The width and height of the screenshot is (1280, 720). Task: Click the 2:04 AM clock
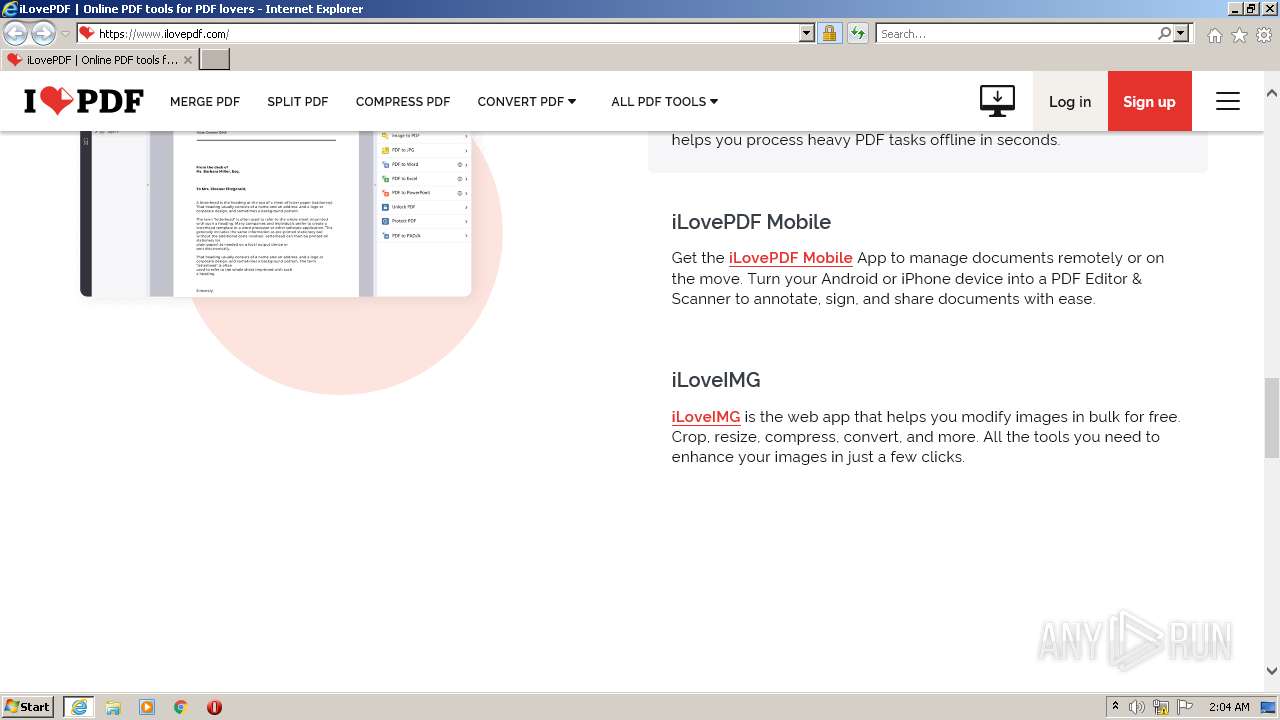[1229, 707]
